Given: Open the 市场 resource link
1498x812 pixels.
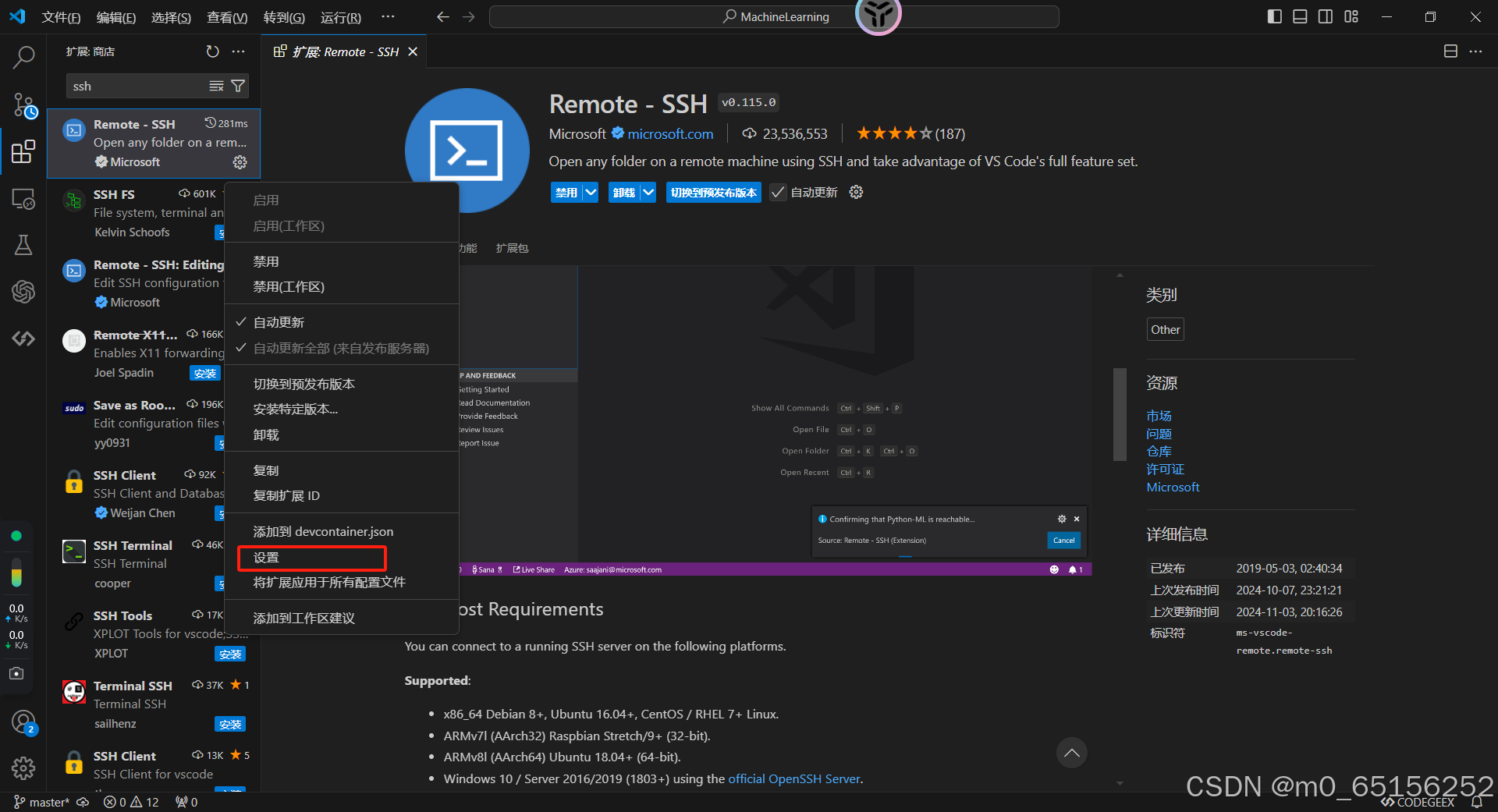Looking at the screenshot, I should point(1159,417).
